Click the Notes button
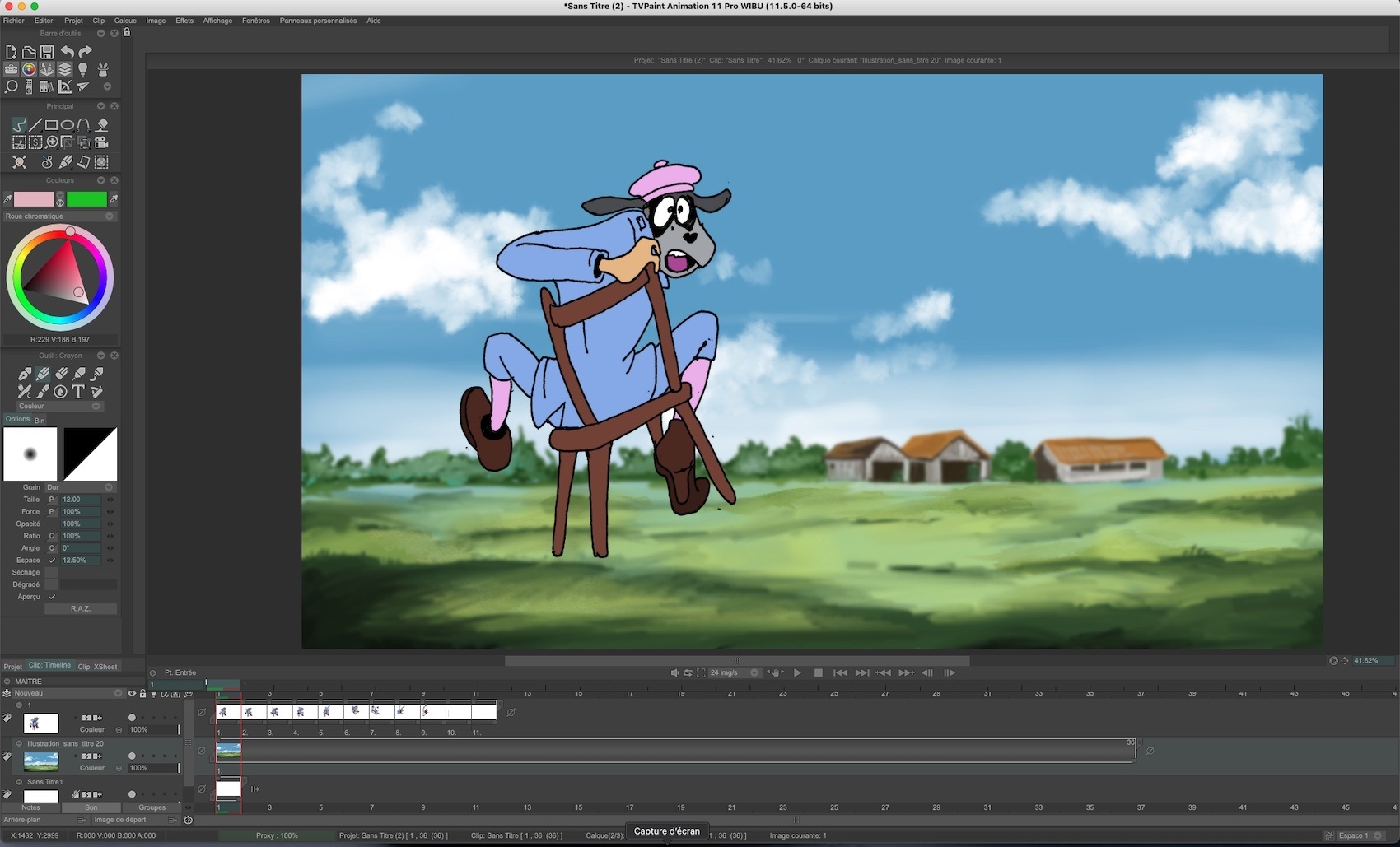The height and width of the screenshot is (847, 1400). [x=30, y=807]
